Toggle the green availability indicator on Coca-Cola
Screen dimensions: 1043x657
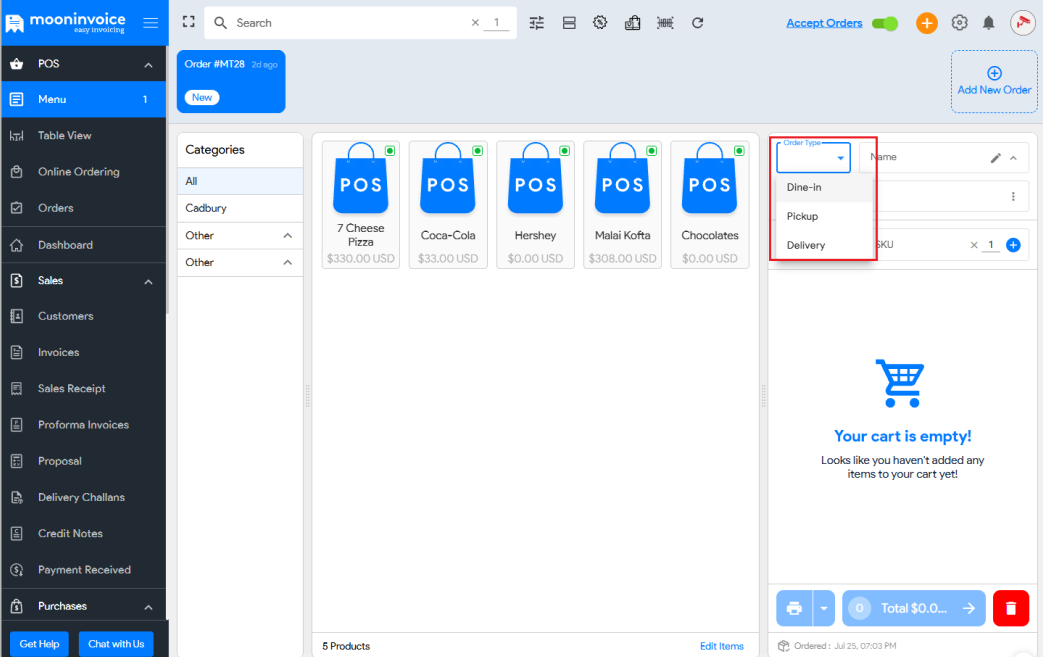(x=477, y=151)
